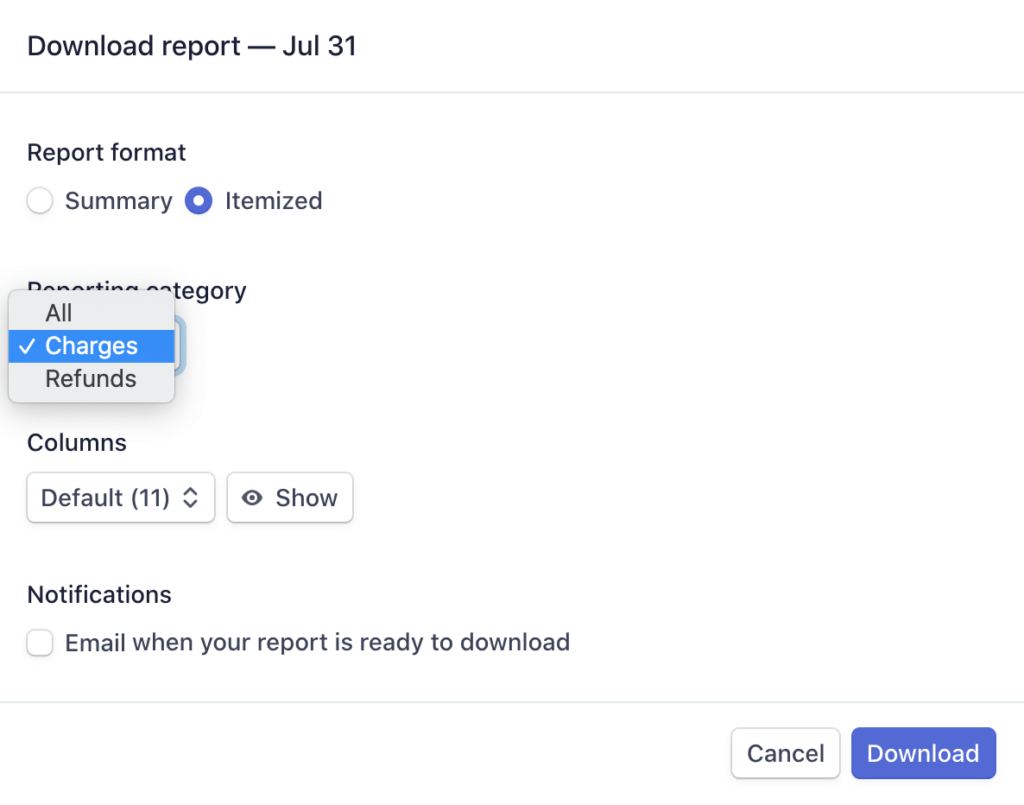
Task: Show the selected columns list
Action: click(290, 497)
